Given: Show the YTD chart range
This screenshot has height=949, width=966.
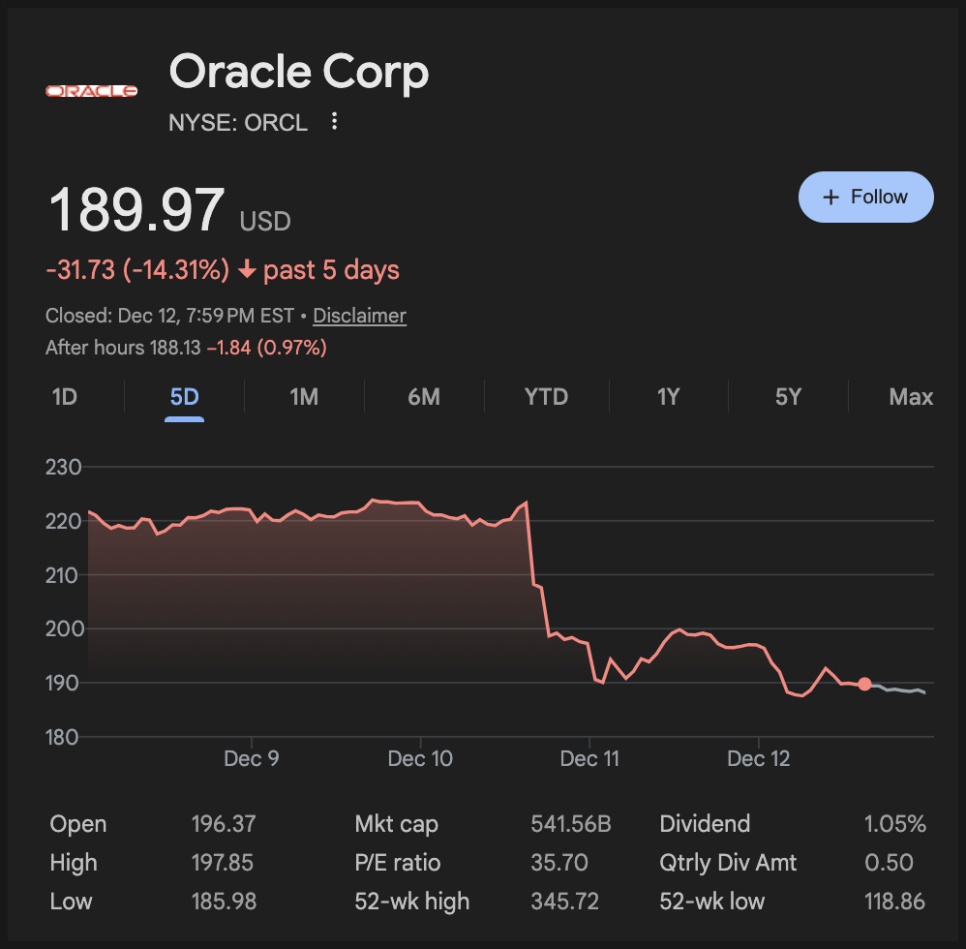Looking at the screenshot, I should pyautogui.click(x=546, y=397).
